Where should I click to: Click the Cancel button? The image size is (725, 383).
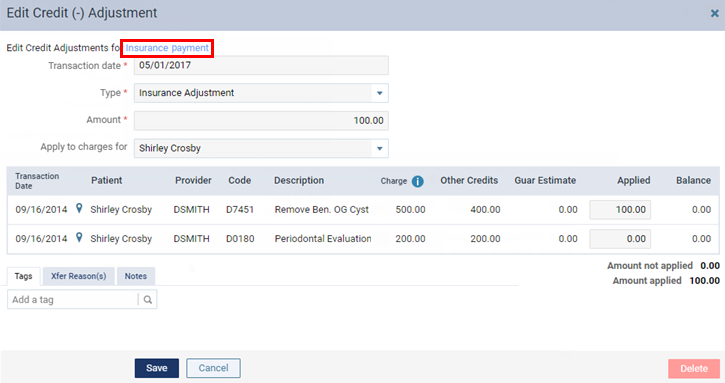[213, 368]
